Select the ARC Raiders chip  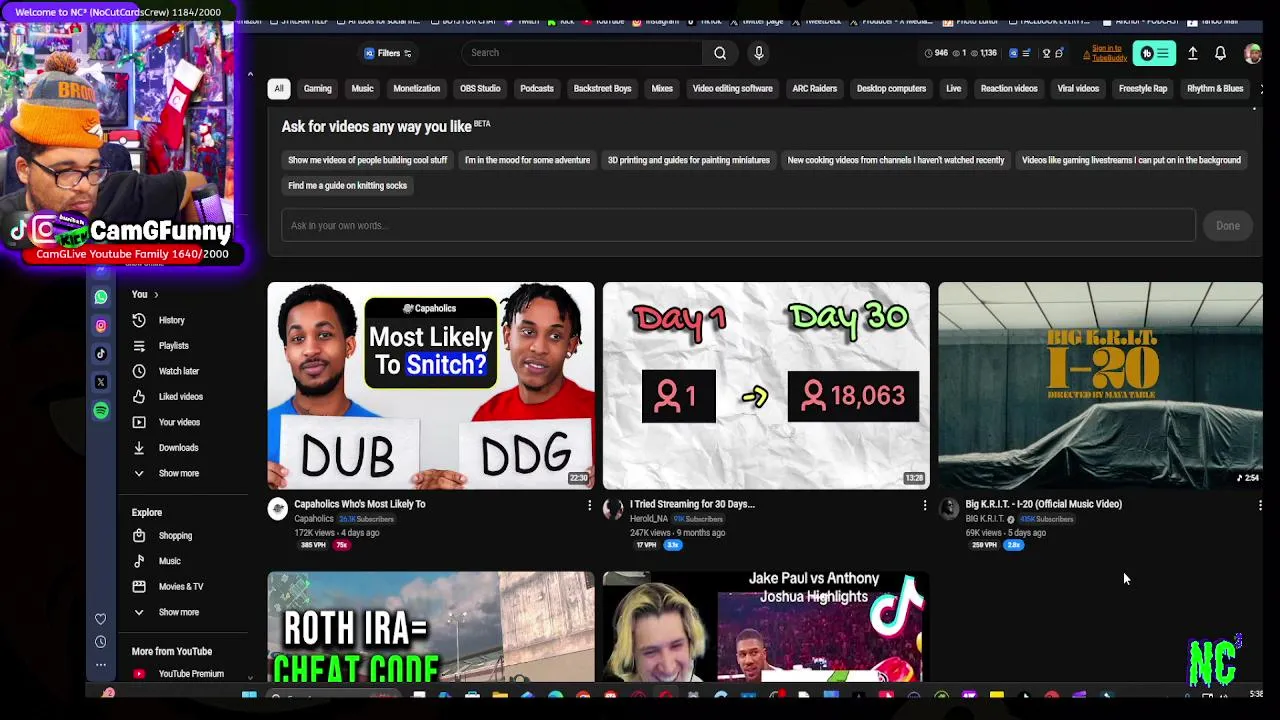pyautogui.click(x=814, y=89)
